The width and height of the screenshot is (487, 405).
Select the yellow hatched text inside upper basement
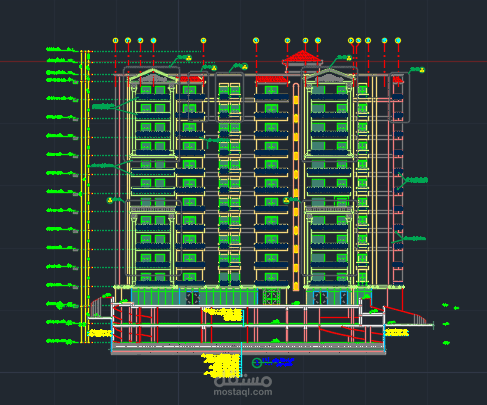tap(223, 314)
